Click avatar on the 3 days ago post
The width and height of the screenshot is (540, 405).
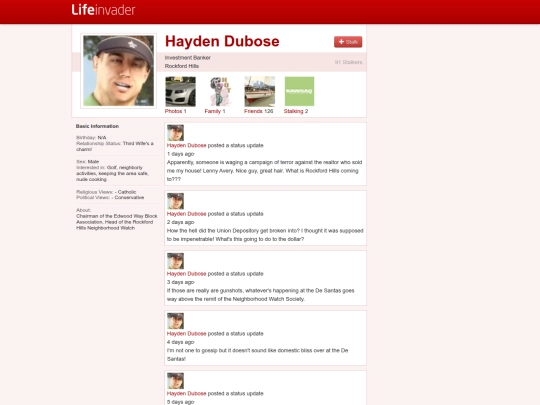pos(175,261)
